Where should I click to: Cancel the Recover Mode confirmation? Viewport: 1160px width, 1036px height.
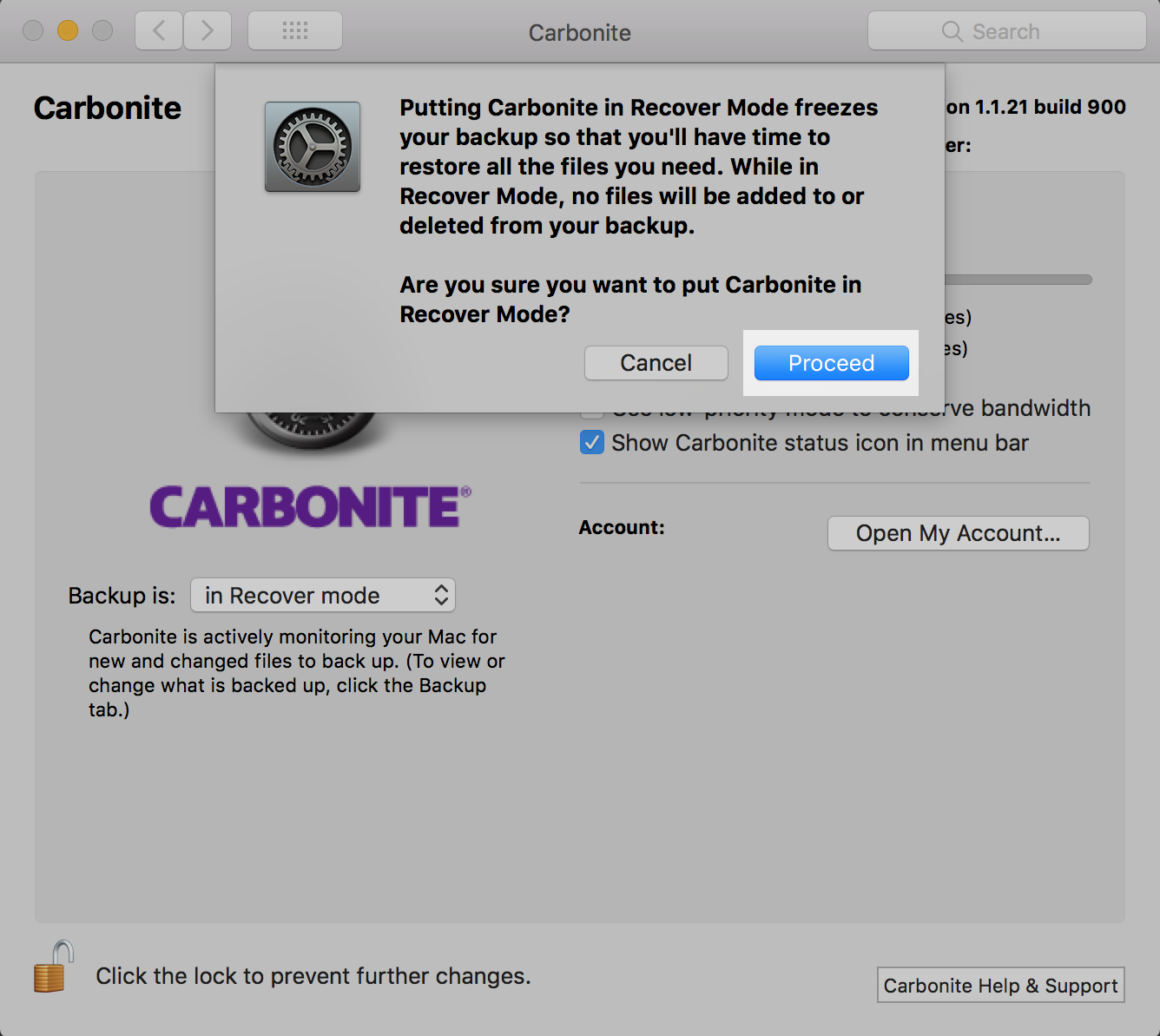click(x=656, y=363)
